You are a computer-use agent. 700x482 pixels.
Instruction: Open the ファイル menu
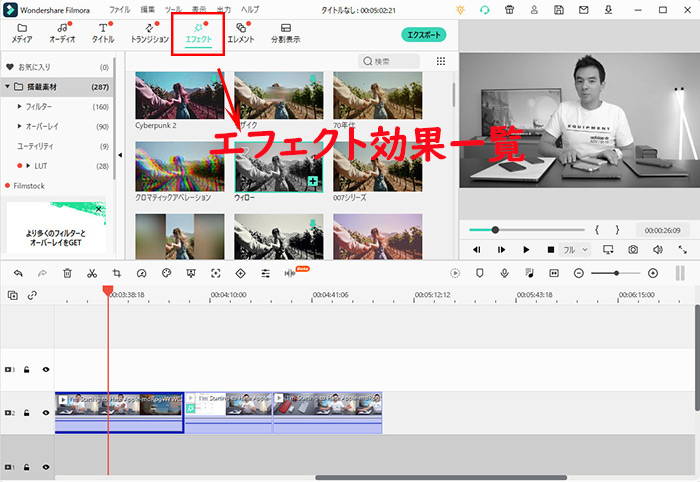pos(119,9)
